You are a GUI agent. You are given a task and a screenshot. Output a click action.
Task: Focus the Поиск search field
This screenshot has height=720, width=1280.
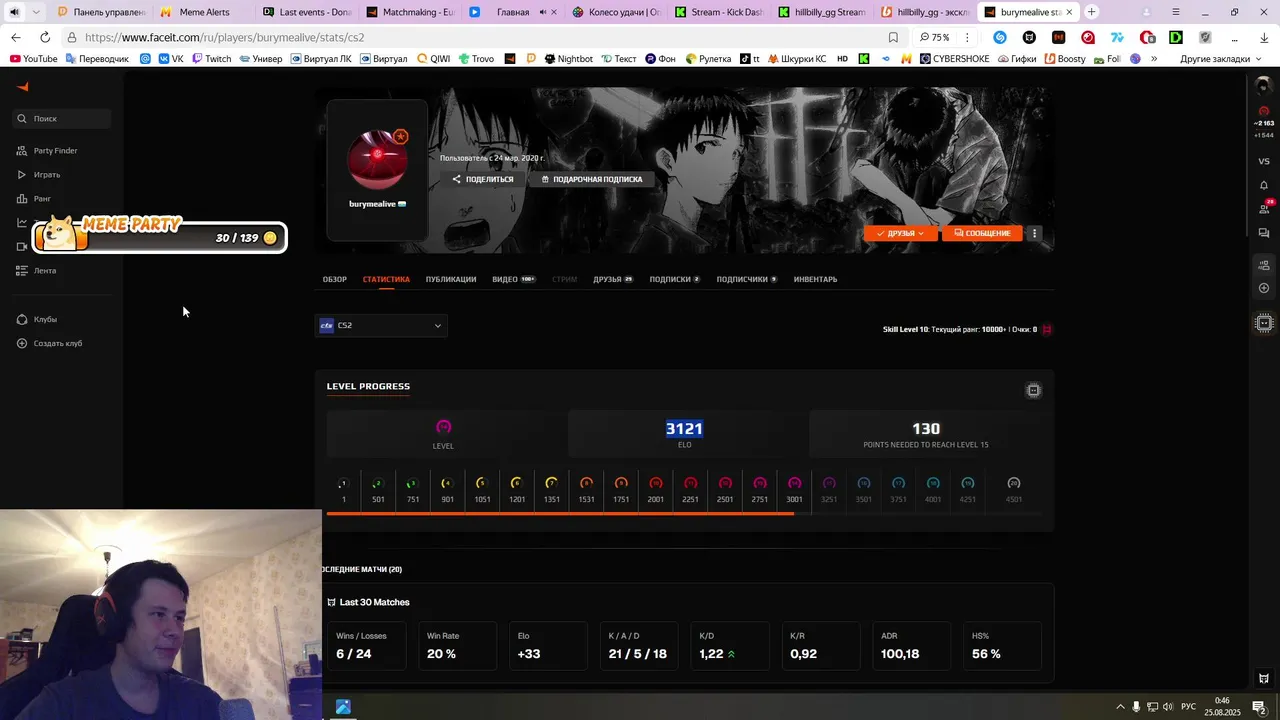coord(62,118)
